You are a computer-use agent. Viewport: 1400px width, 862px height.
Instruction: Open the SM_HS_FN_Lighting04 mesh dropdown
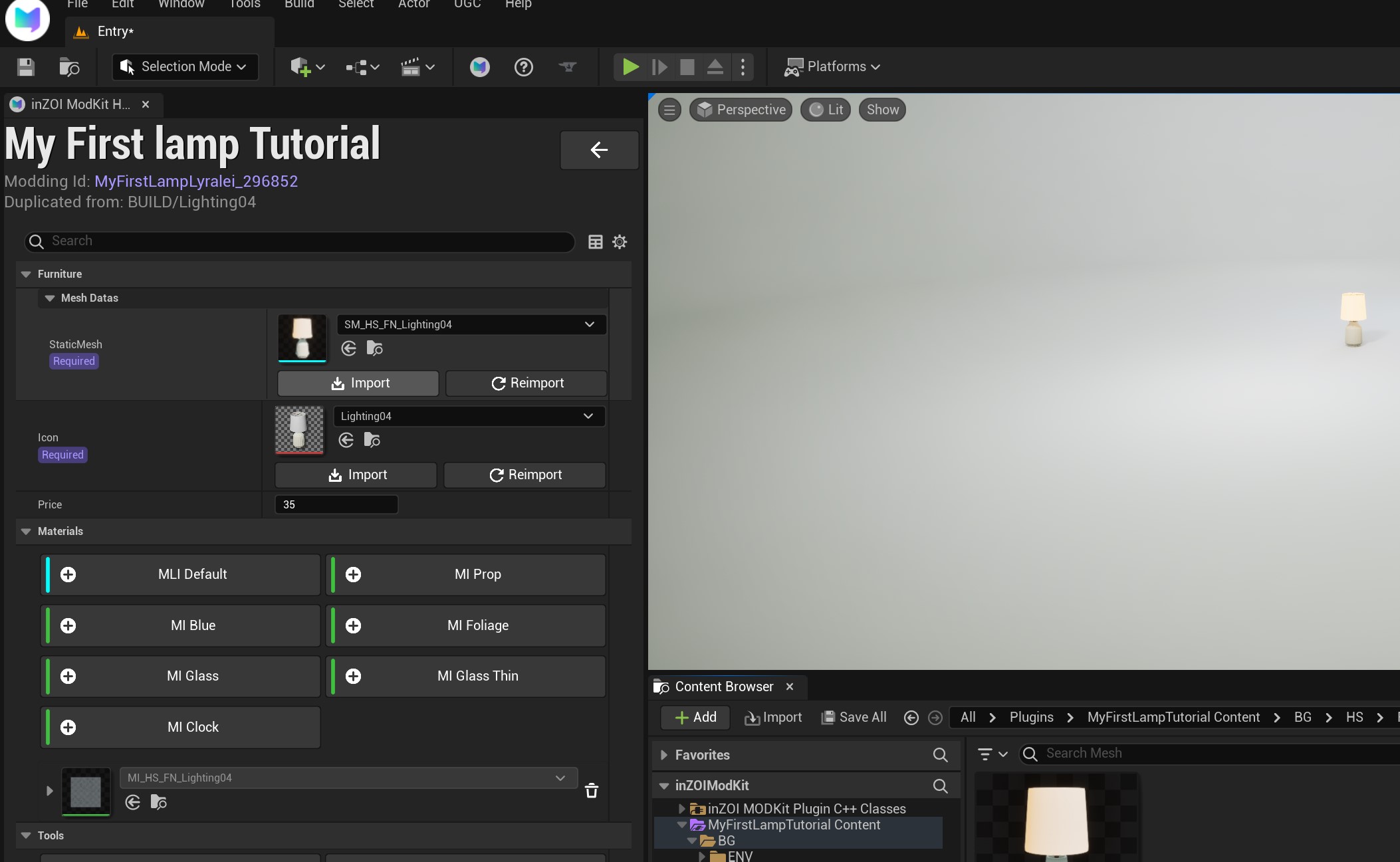(471, 324)
